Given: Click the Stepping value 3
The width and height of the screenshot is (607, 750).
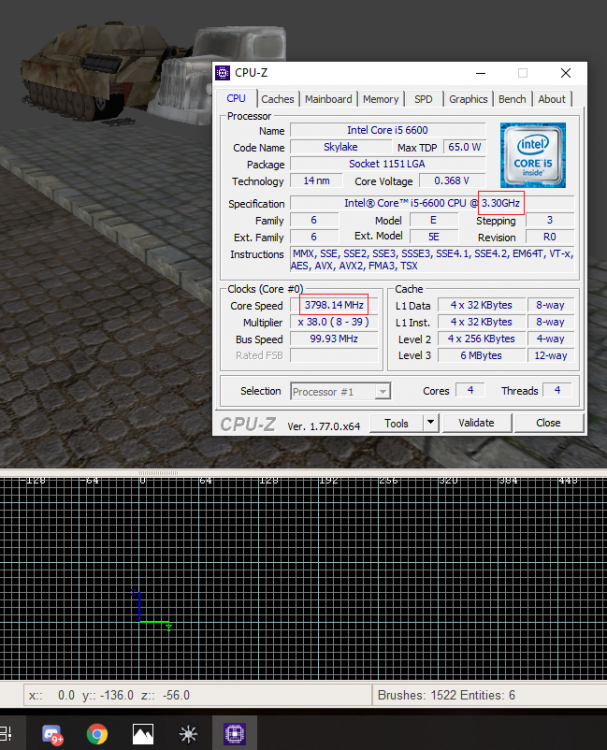Looking at the screenshot, I should tap(550, 220).
